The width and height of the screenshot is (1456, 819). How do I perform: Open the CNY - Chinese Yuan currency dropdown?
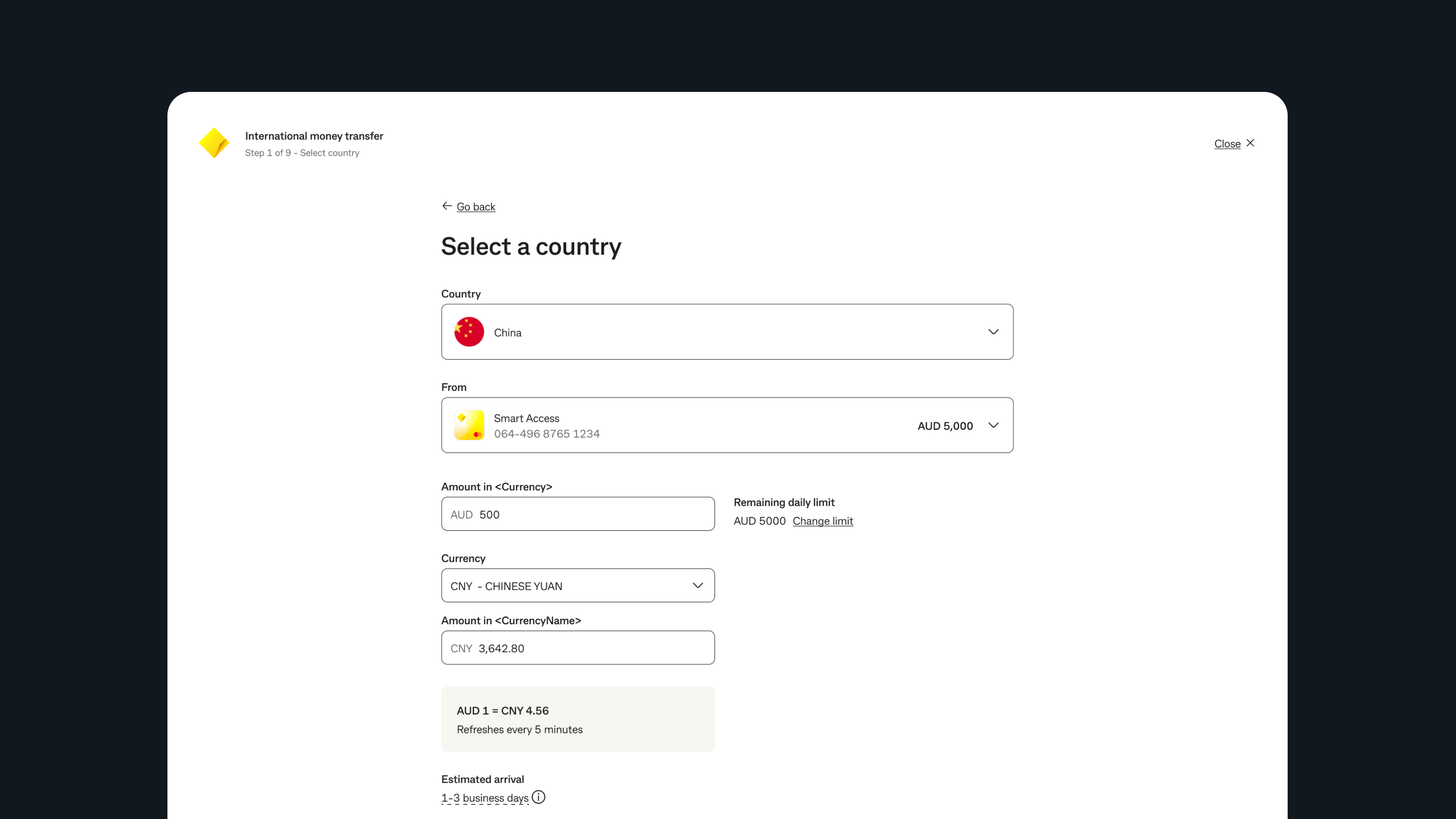[x=577, y=586]
